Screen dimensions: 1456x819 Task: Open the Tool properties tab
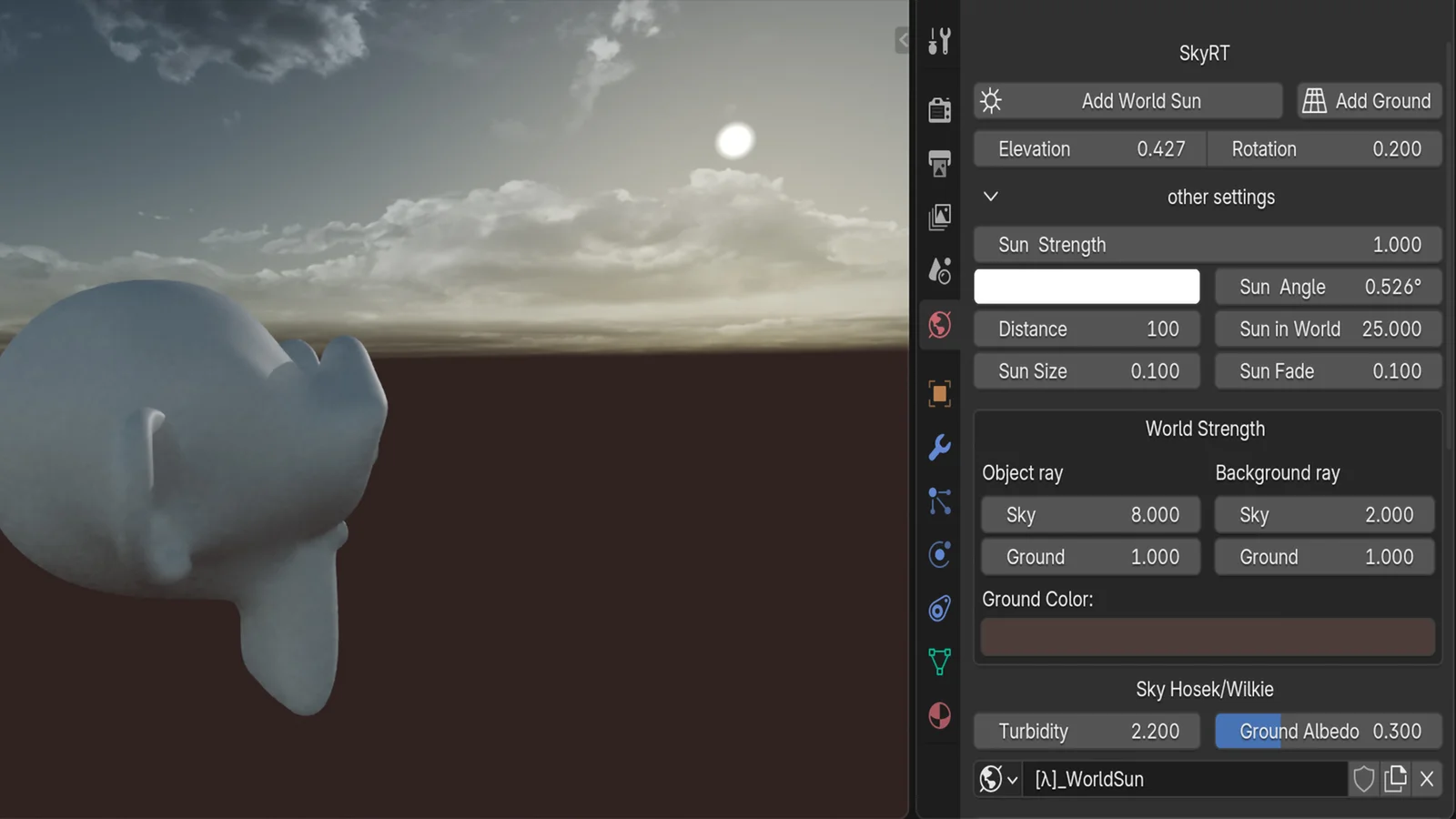(x=939, y=40)
